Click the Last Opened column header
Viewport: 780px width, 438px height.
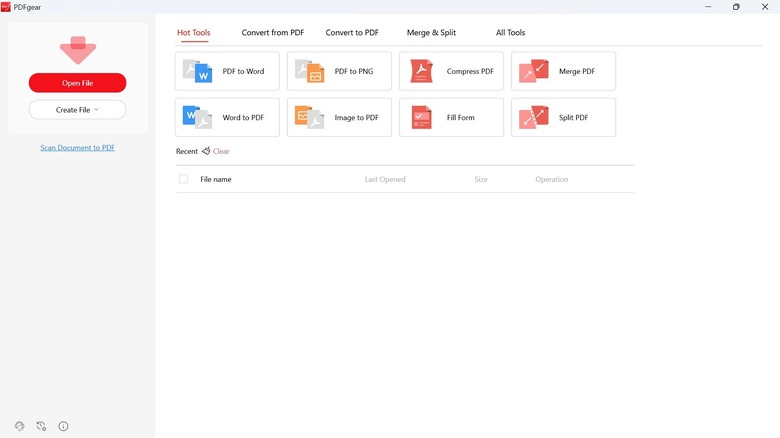pos(385,179)
